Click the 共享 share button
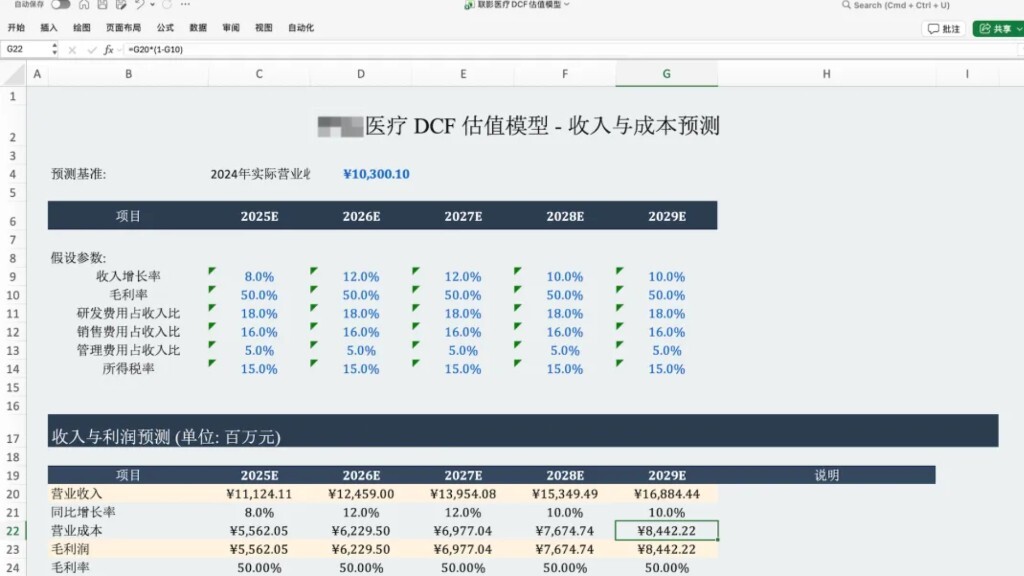 [x=994, y=29]
